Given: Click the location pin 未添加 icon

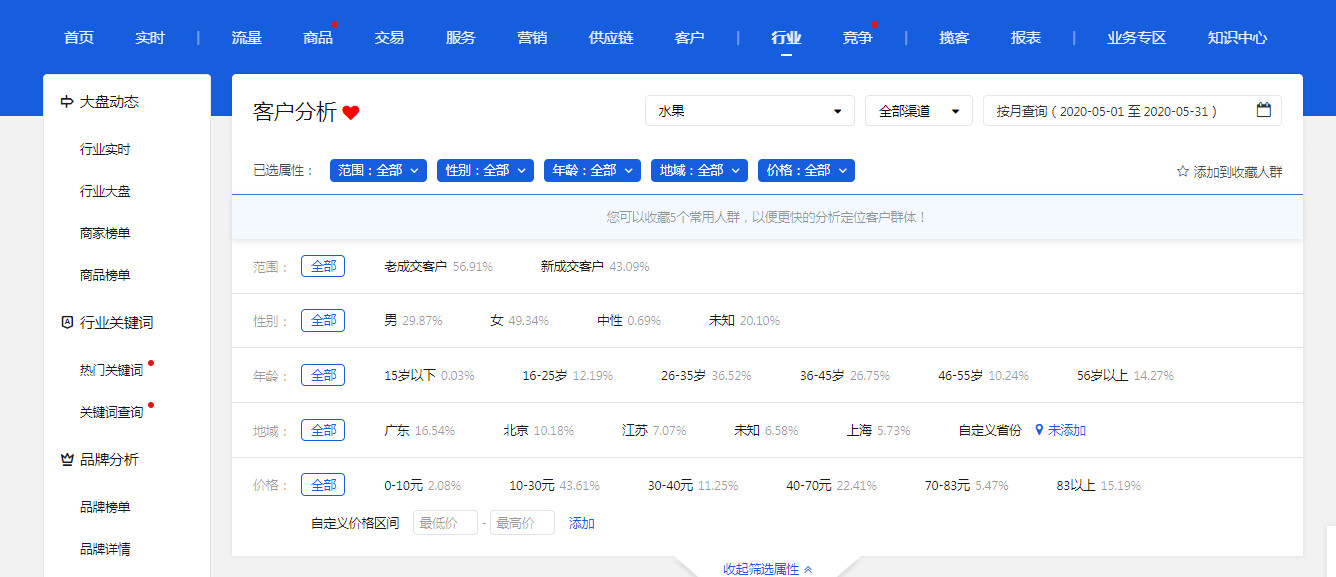Looking at the screenshot, I should click(1039, 430).
